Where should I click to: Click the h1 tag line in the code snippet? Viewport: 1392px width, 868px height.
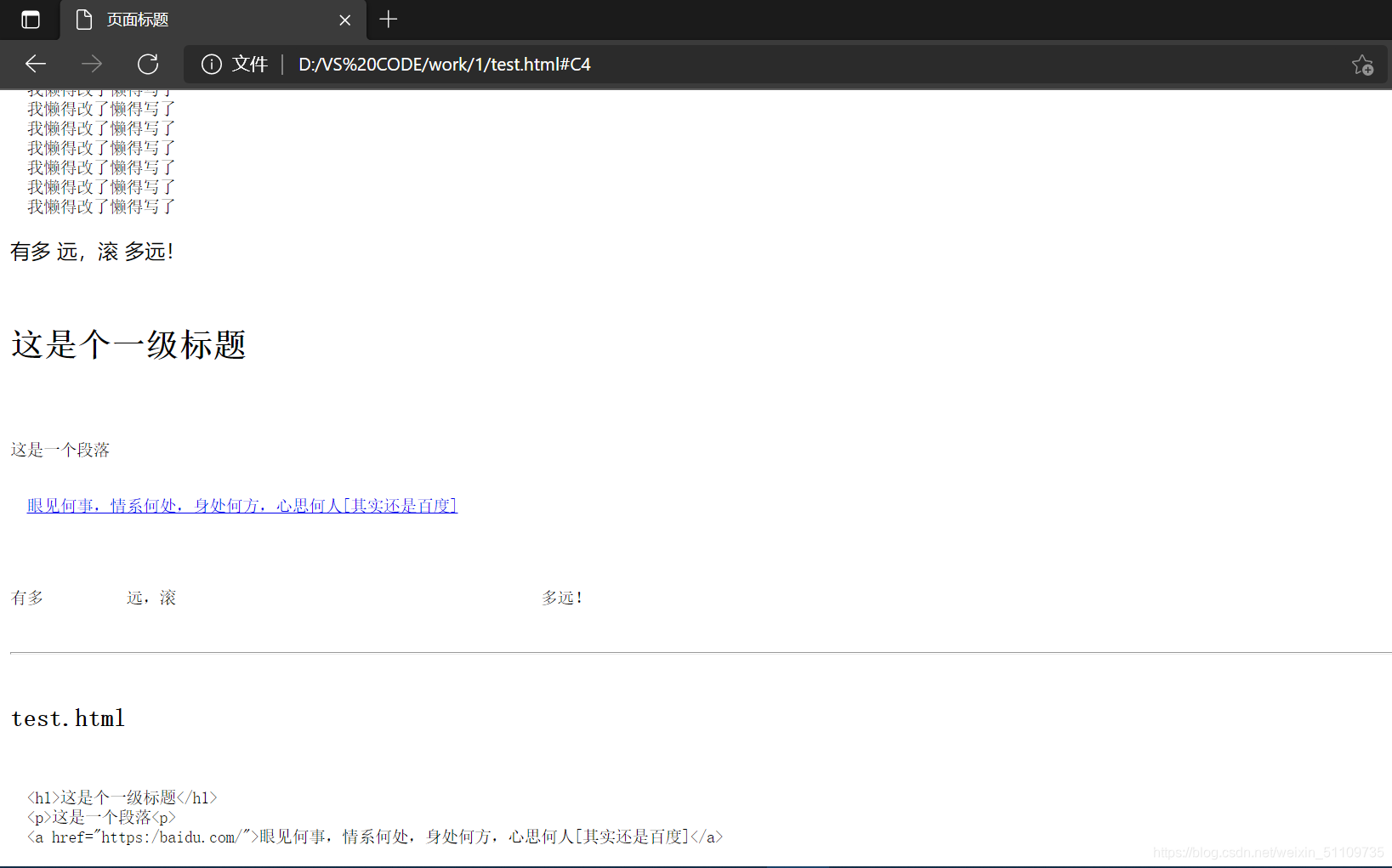[122, 797]
